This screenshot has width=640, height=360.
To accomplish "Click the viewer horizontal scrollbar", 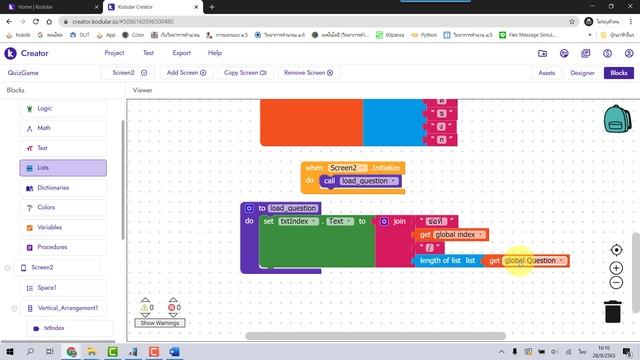I will click(375, 336).
